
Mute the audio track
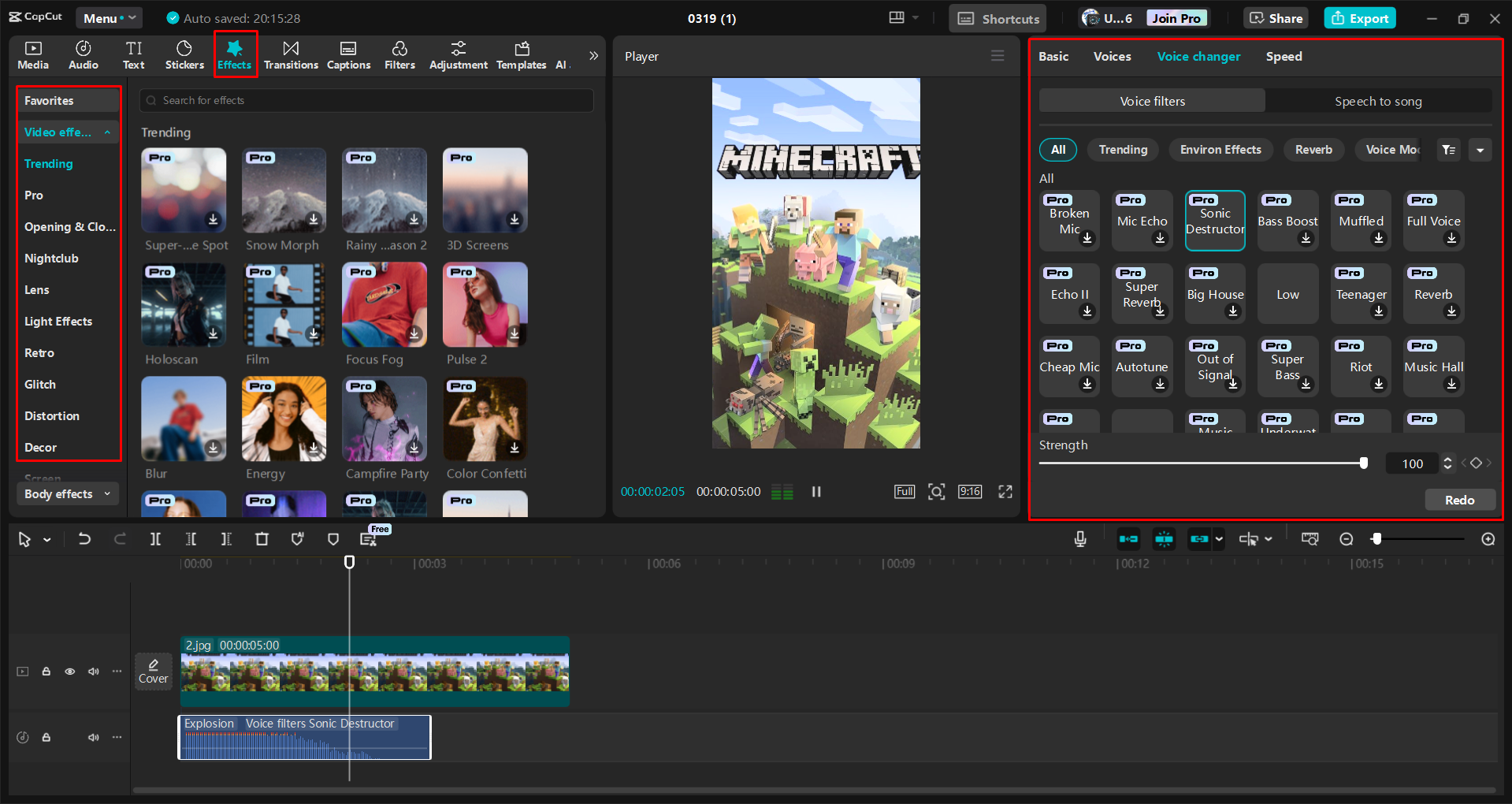(93, 737)
